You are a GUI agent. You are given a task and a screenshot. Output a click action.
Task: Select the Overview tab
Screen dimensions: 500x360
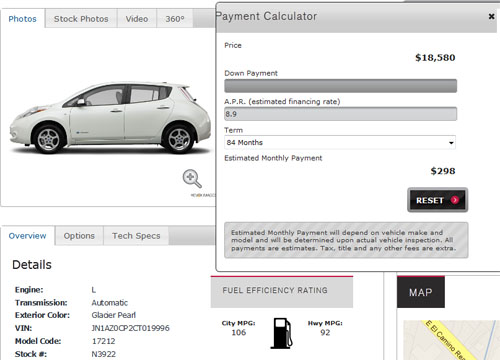tap(28, 236)
